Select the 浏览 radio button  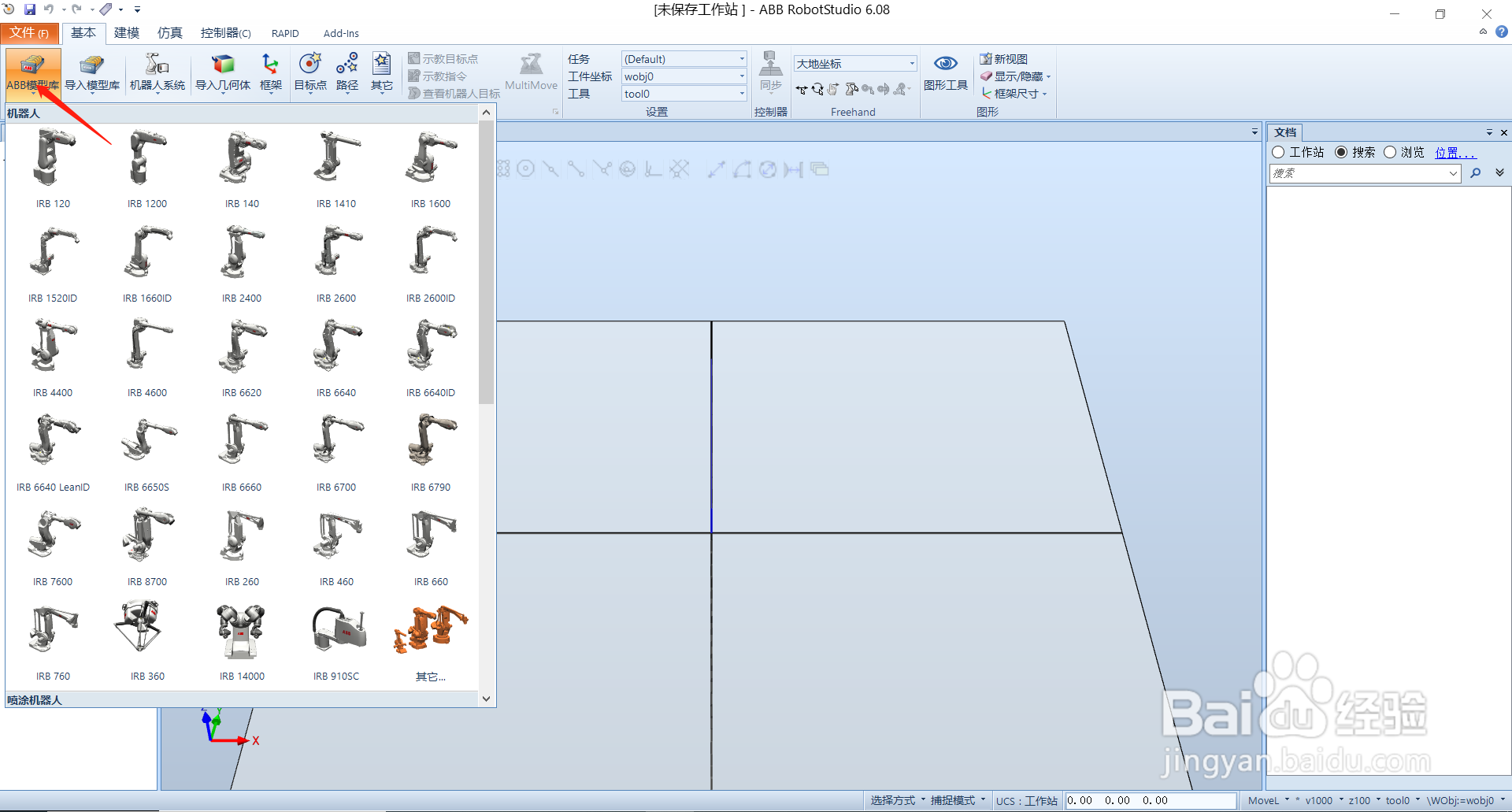coord(1390,152)
